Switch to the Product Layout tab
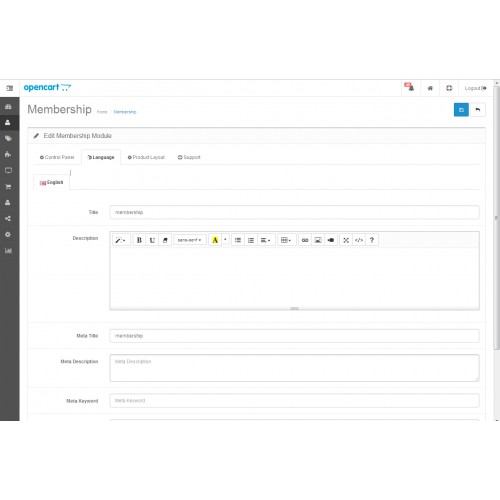Viewport: 500px width, 500px height. [146, 157]
